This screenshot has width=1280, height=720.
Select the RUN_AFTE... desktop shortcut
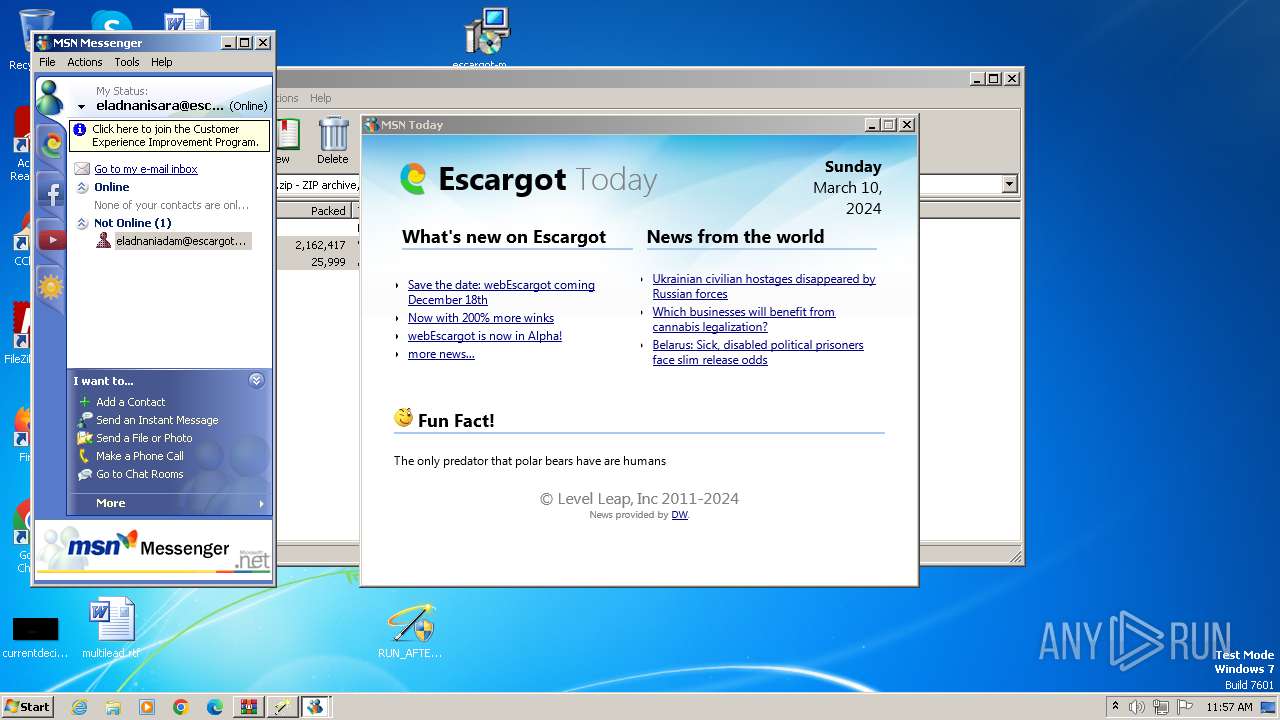410,630
